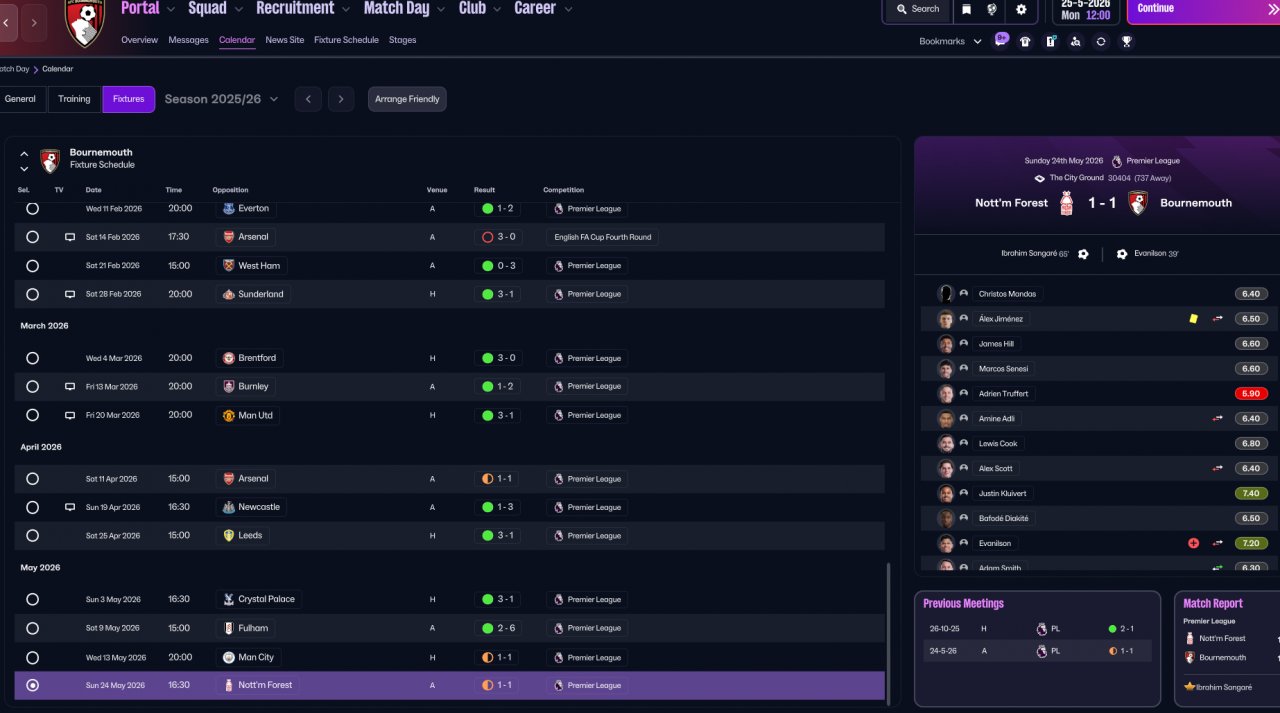Switch to the Stages tab
Viewport: 1280px width, 713px height.
point(402,40)
